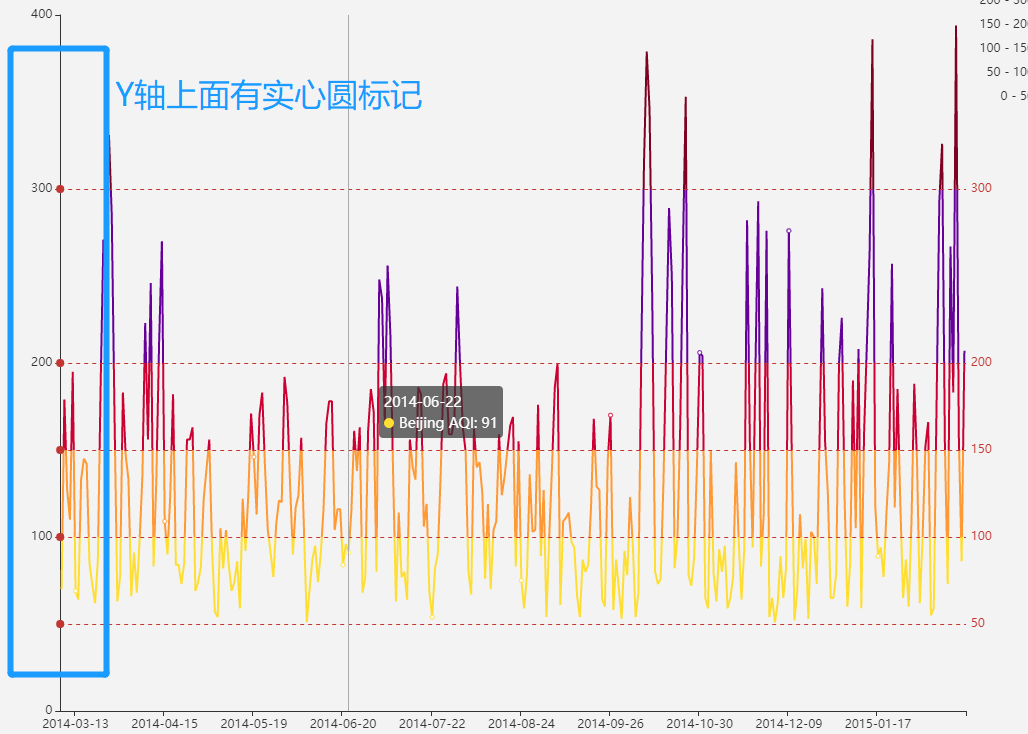Image resolution: width=1028 pixels, height=734 pixels.
Task: Click the X axis date 2014-06-20
Action: point(343,724)
